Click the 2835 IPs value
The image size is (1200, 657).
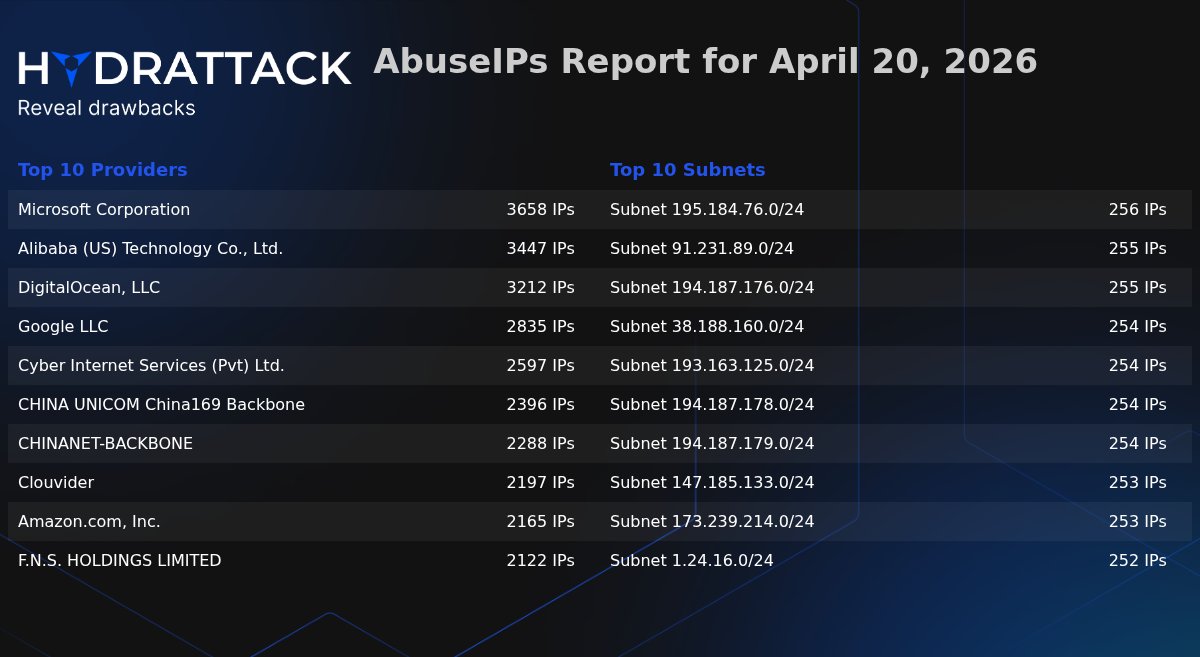pos(540,327)
